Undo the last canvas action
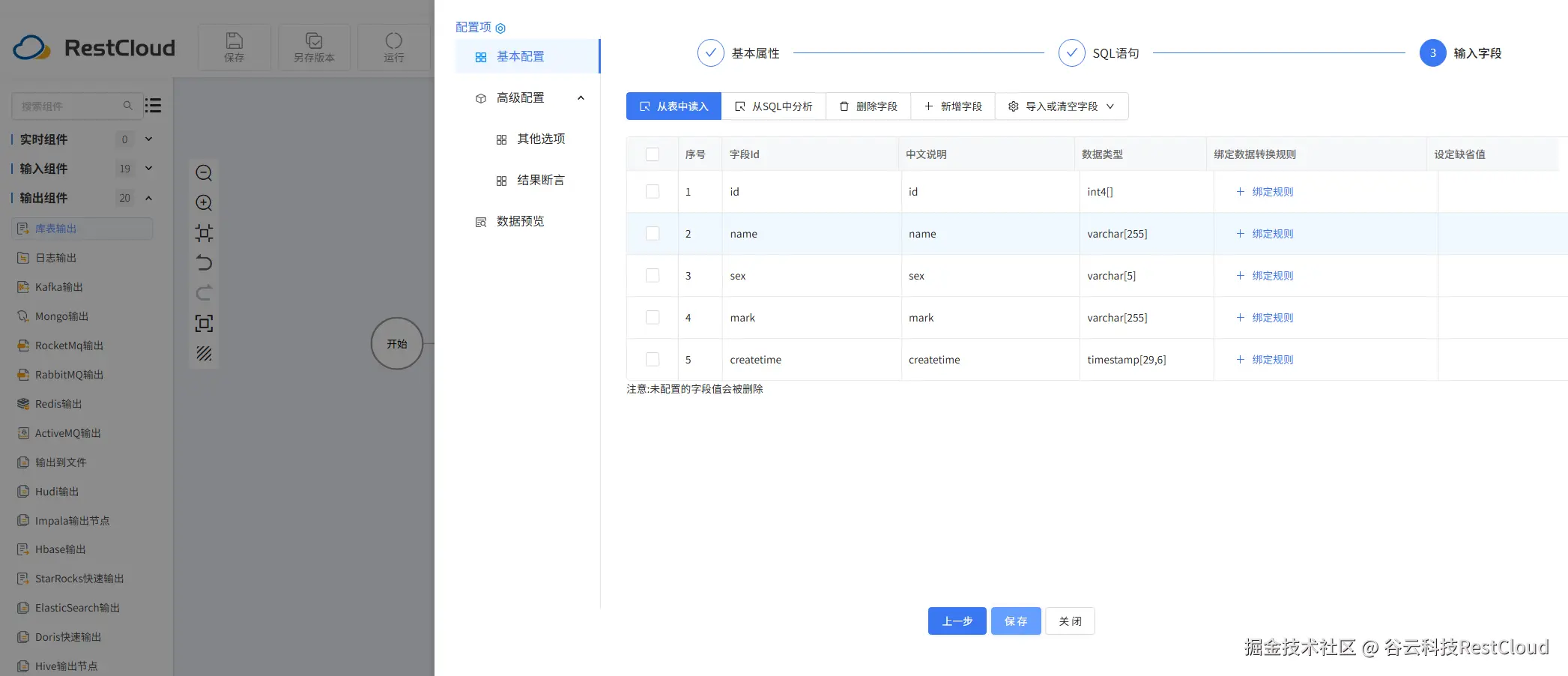Screen dimensions: 1568x676 point(204,263)
